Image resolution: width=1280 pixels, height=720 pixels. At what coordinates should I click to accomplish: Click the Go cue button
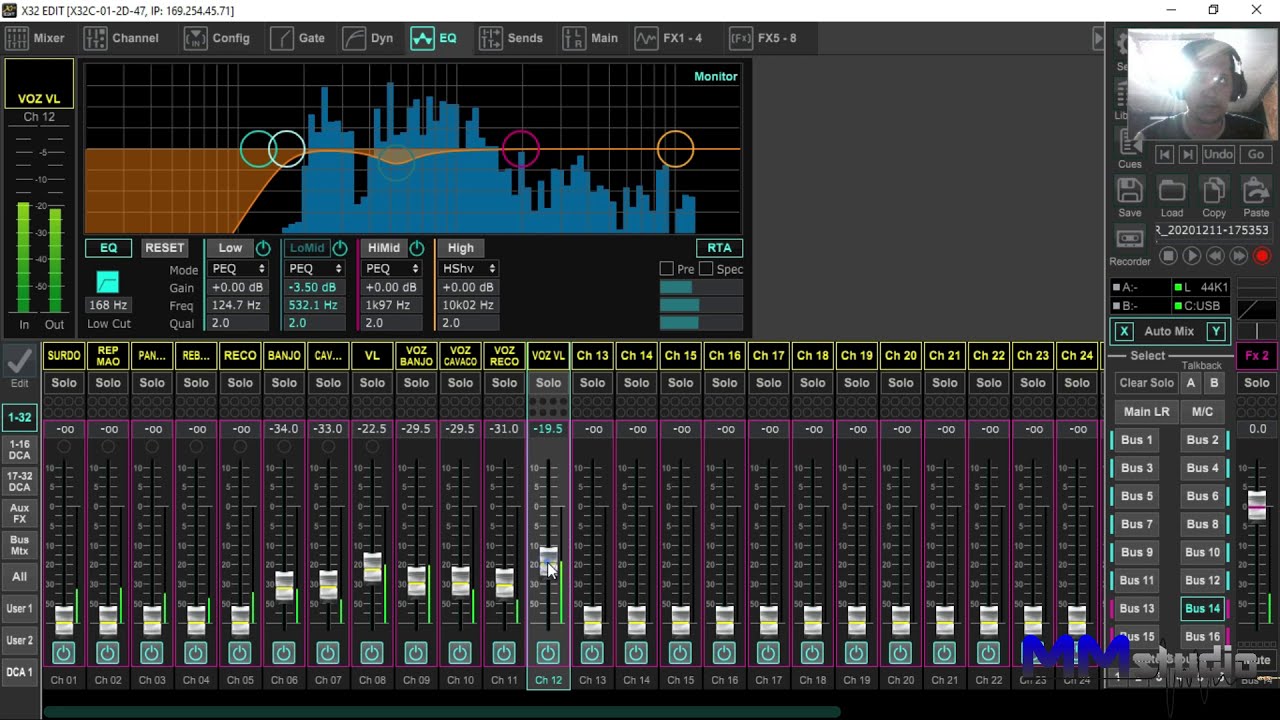[1256, 154]
